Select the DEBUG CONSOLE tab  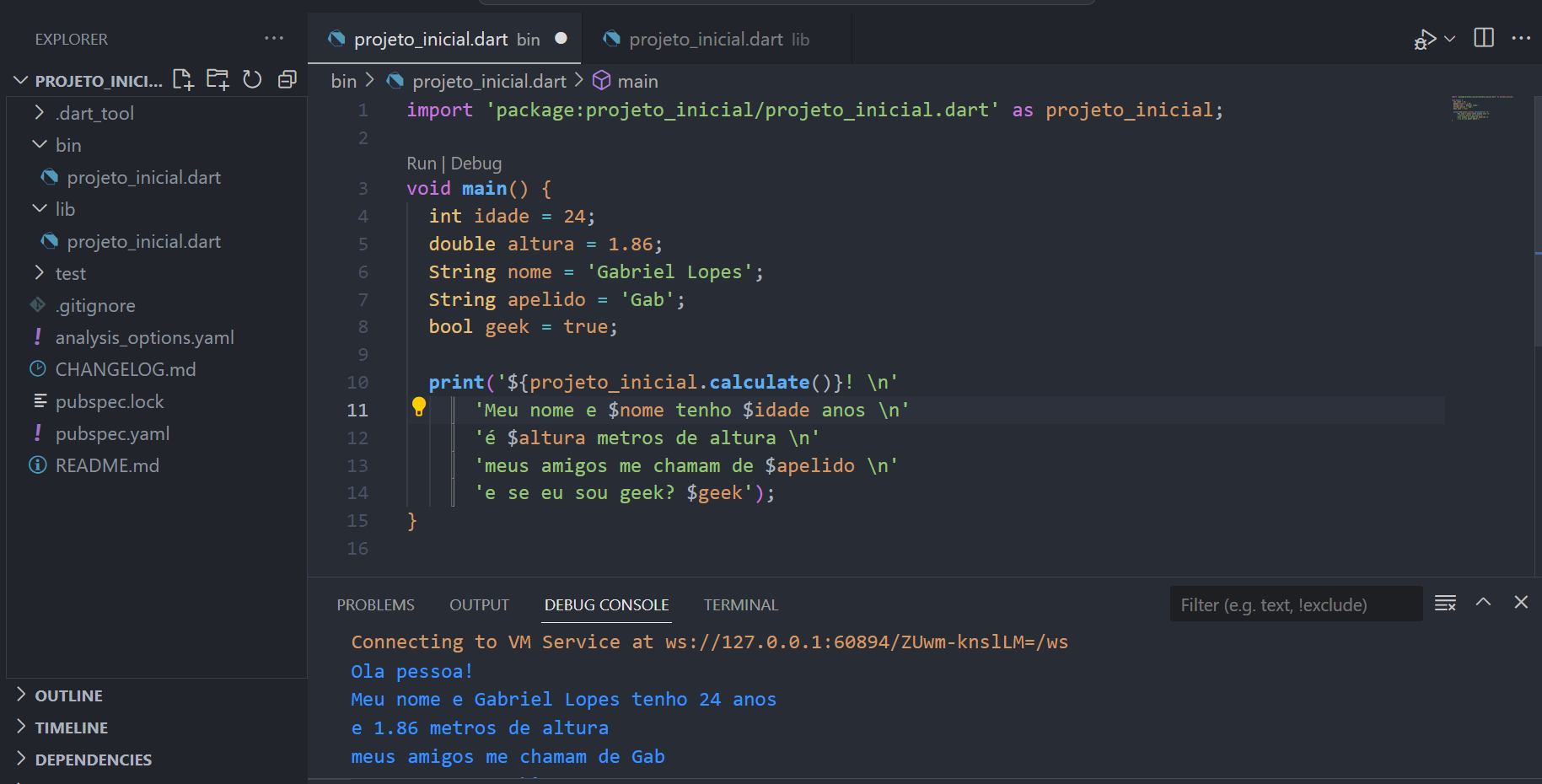click(606, 604)
